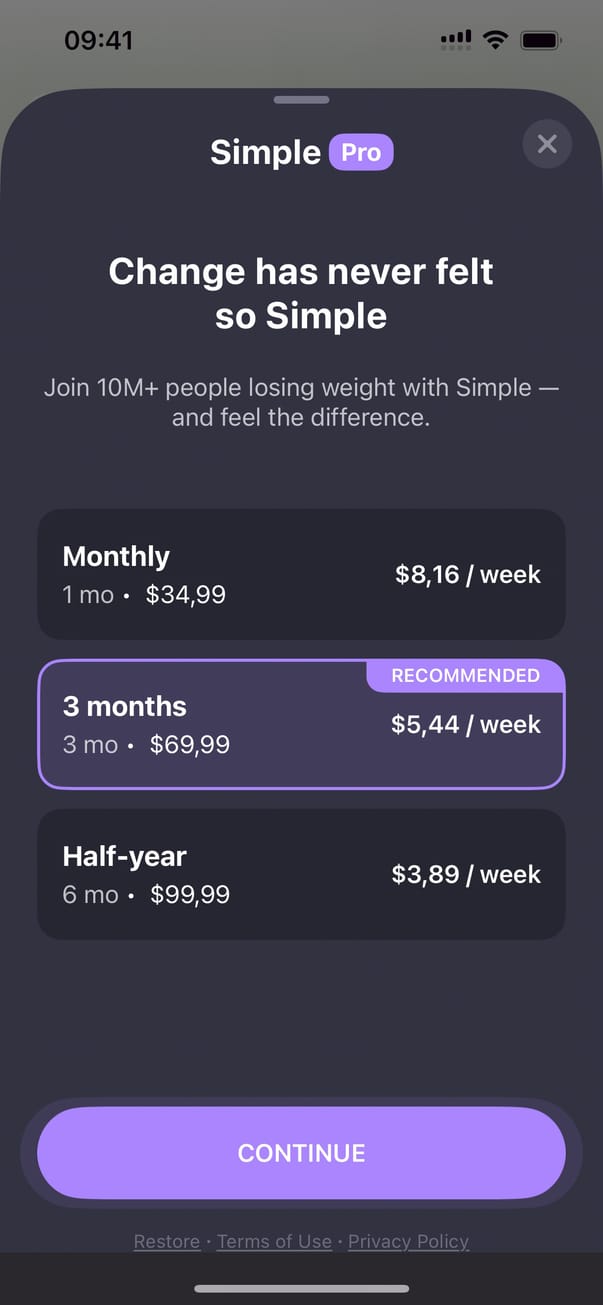
Task: Select the Half-year plan
Action: click(301, 874)
